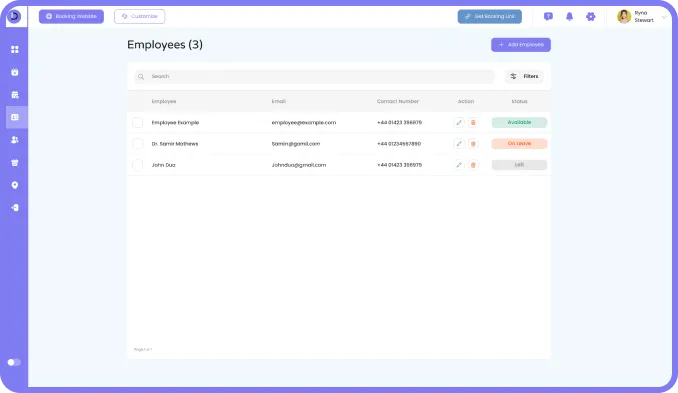Edit John Dua with pencil icon
This screenshot has width=678, height=393.
pos(459,165)
